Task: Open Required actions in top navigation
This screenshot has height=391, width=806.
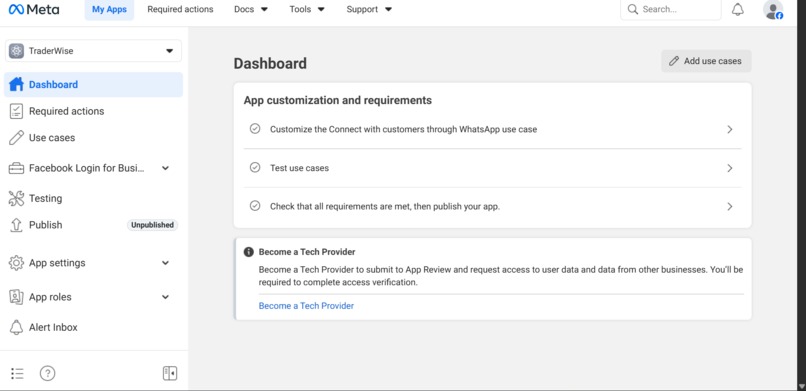Action: coord(180,9)
